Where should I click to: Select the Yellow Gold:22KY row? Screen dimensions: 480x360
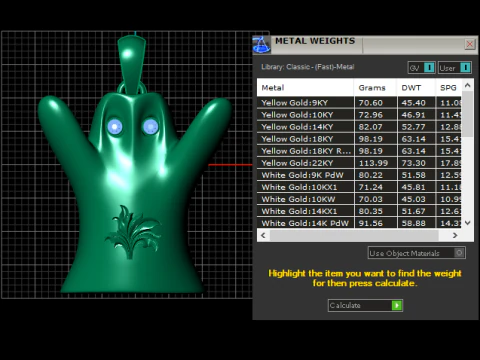[x=359, y=163]
